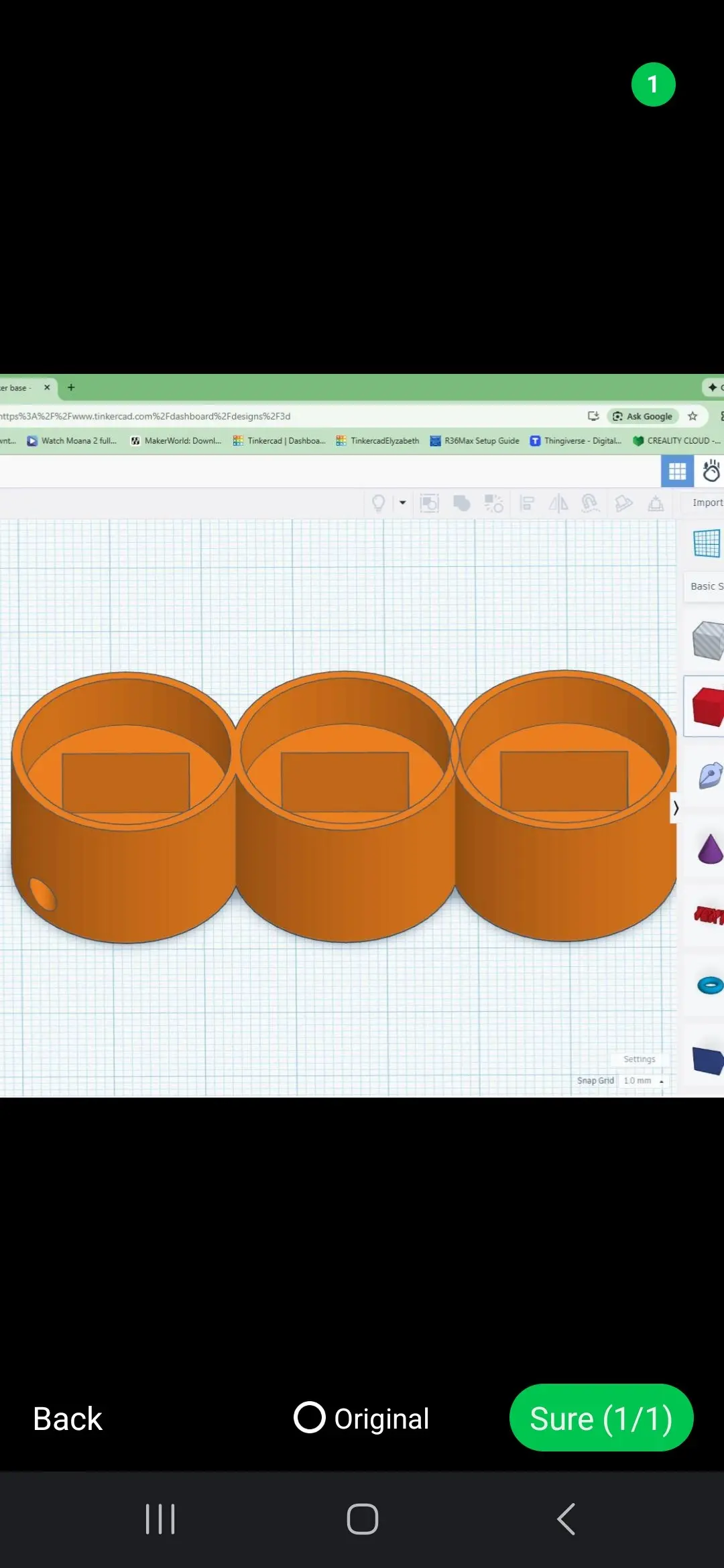Image resolution: width=724 pixels, height=1568 pixels.
Task: Select the Group shapes tool
Action: point(462,503)
